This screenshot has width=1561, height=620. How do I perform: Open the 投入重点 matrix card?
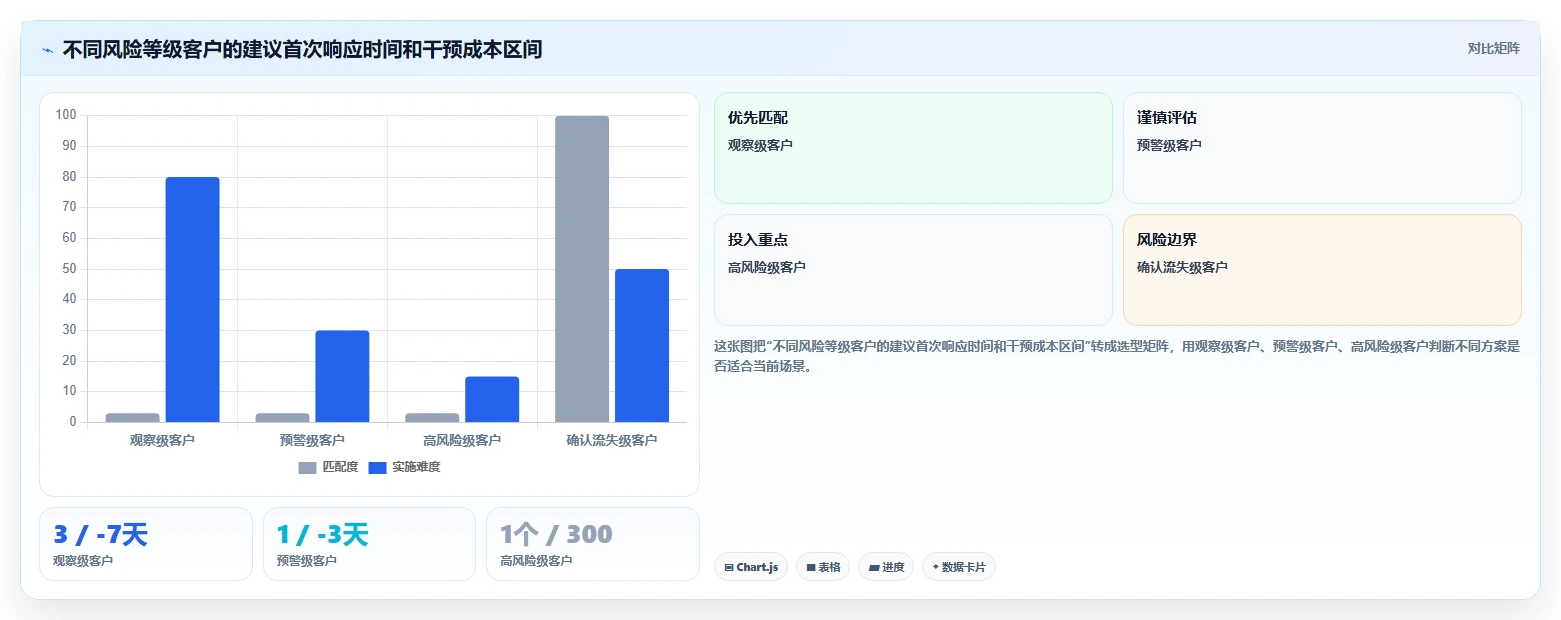coord(913,270)
